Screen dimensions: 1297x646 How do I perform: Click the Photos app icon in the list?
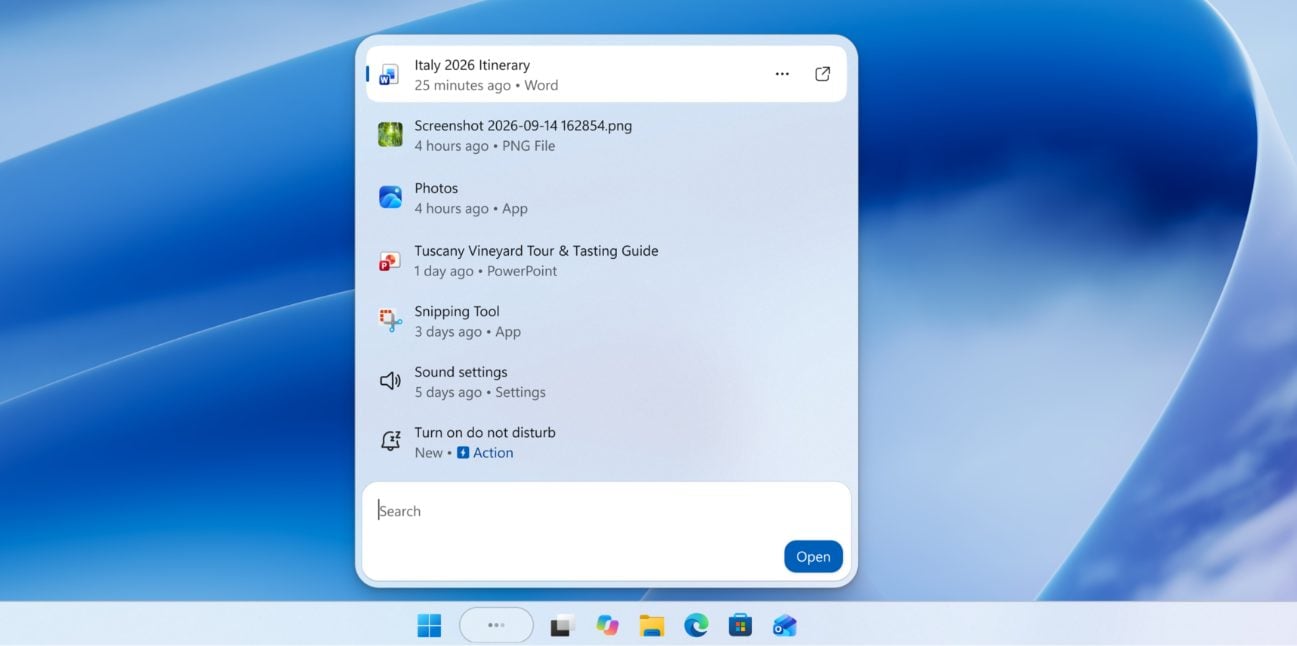[390, 197]
